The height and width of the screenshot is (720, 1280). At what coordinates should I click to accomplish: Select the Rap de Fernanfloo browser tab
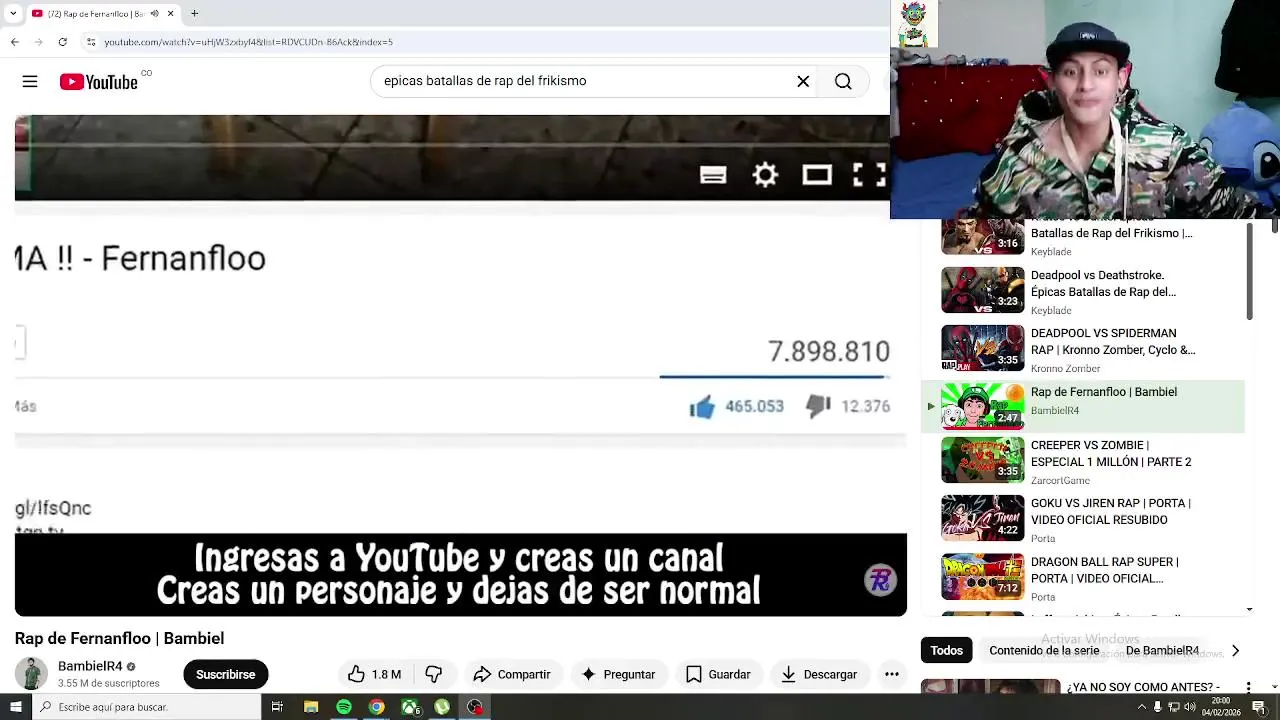pos(102,13)
